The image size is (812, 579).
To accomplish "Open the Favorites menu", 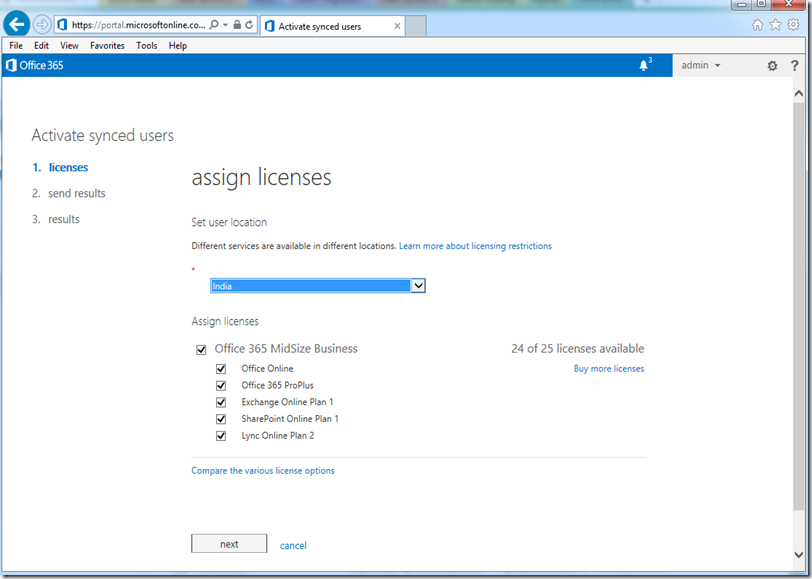I will pyautogui.click(x=107, y=46).
